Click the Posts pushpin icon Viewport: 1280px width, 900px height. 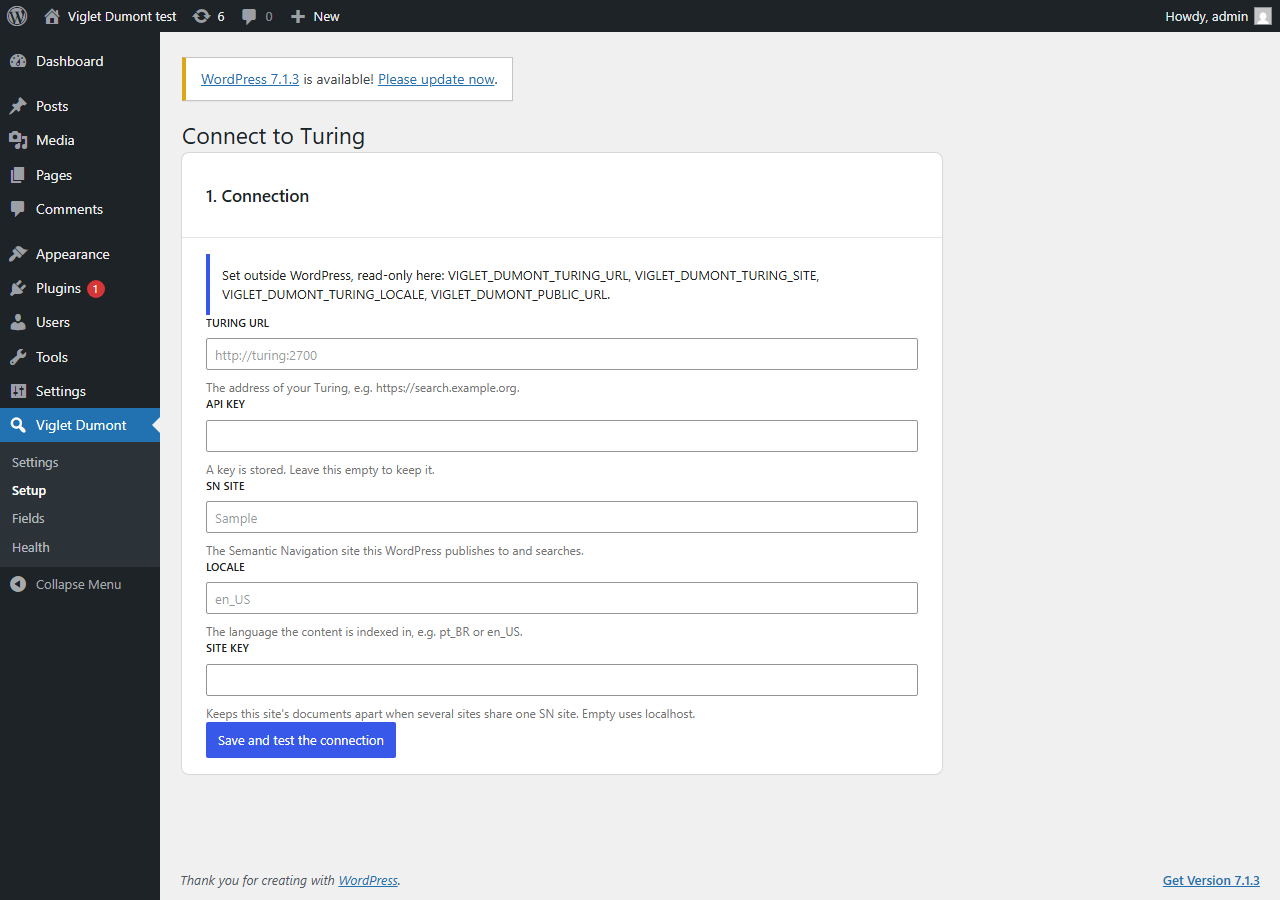18,106
